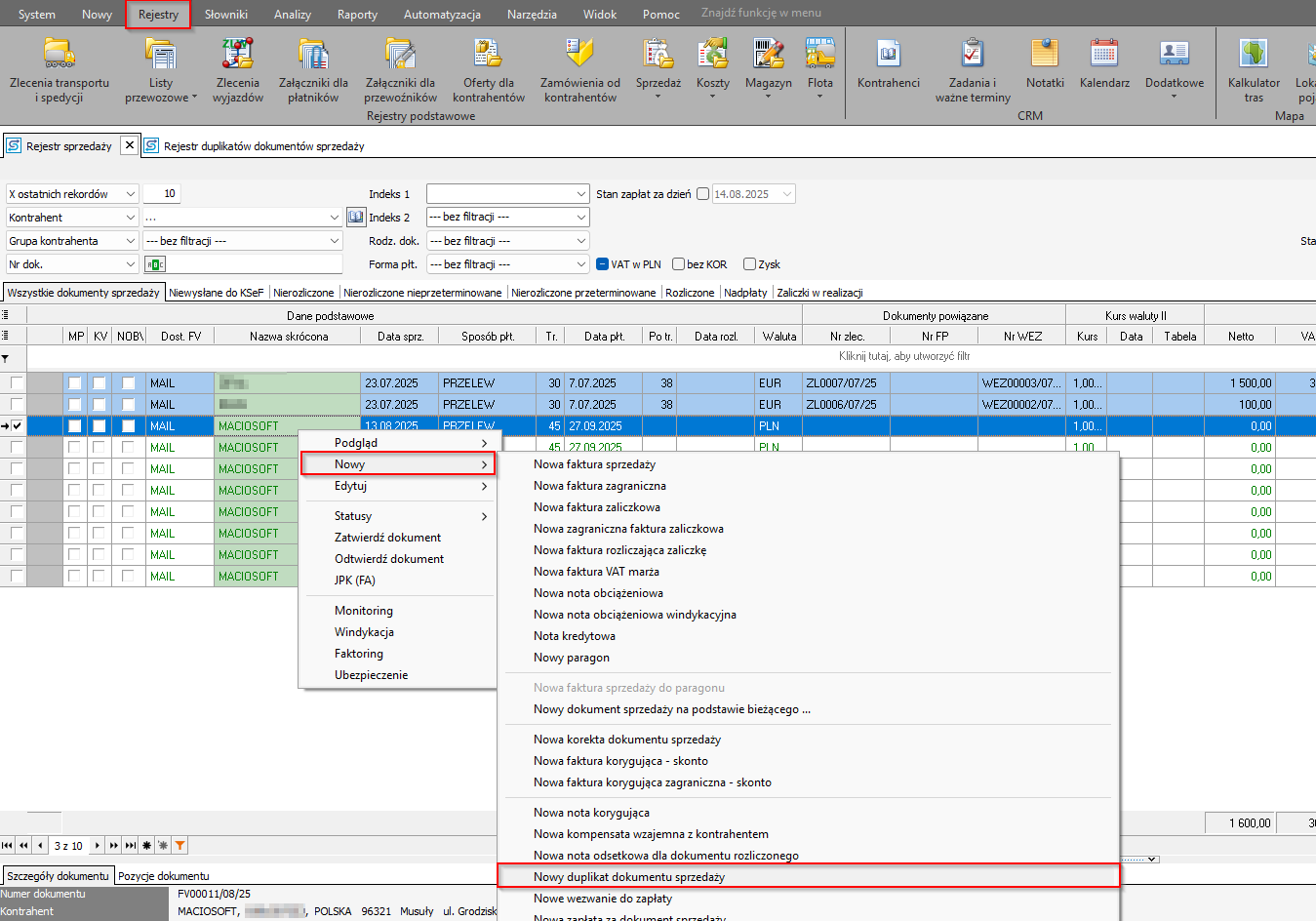This screenshot has width=1316, height=921.
Task: Click Nowa faktura zaliczkowa entry
Action: (x=597, y=507)
